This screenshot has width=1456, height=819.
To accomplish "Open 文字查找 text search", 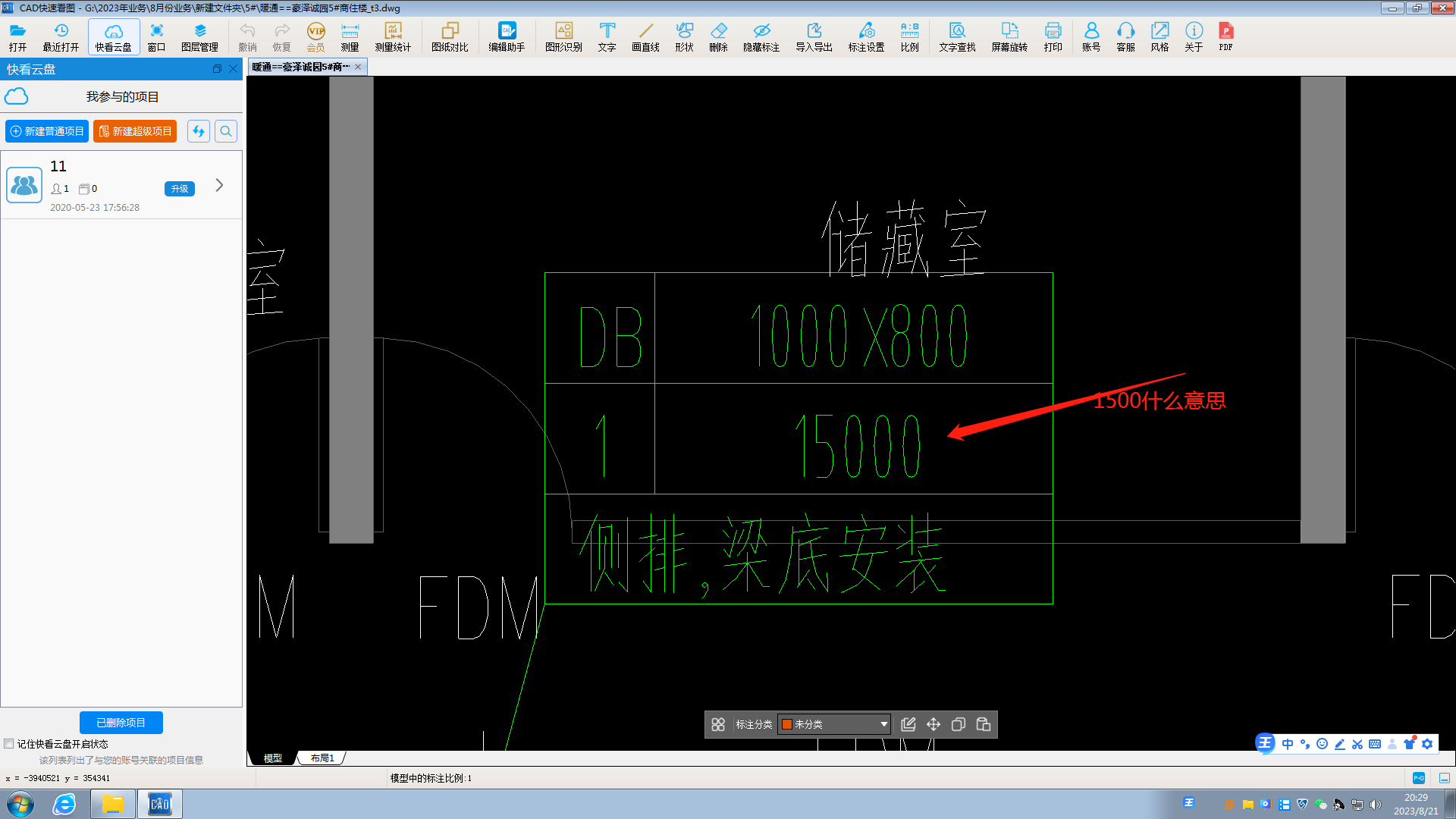I will [957, 36].
